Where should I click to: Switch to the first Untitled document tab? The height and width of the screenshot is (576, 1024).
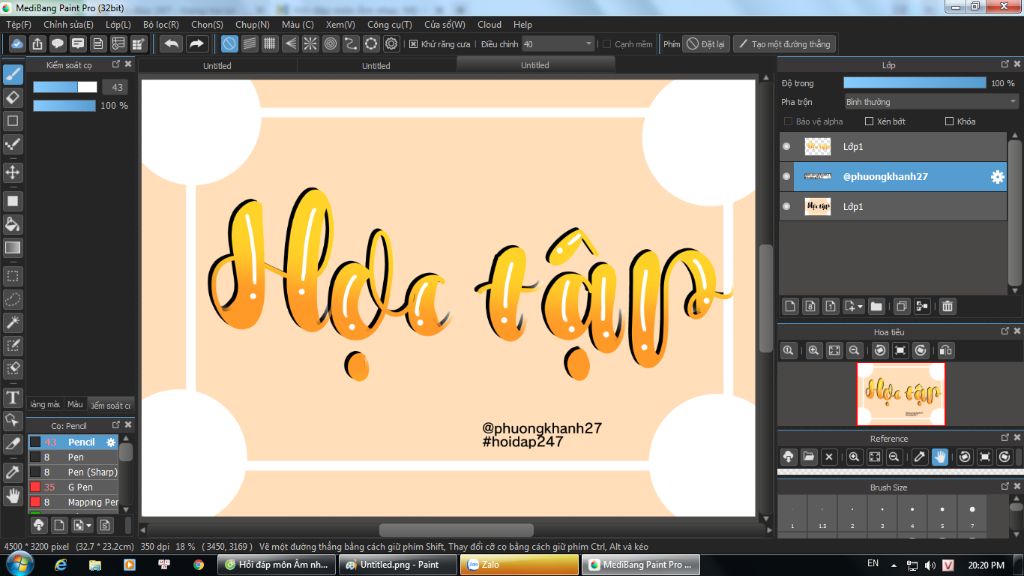pyautogui.click(x=217, y=65)
